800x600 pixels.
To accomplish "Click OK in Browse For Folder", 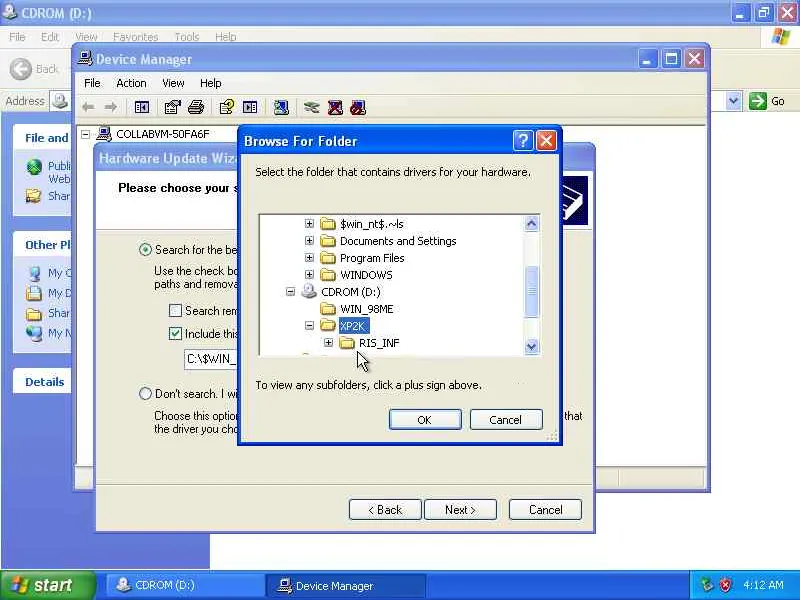I will (425, 419).
